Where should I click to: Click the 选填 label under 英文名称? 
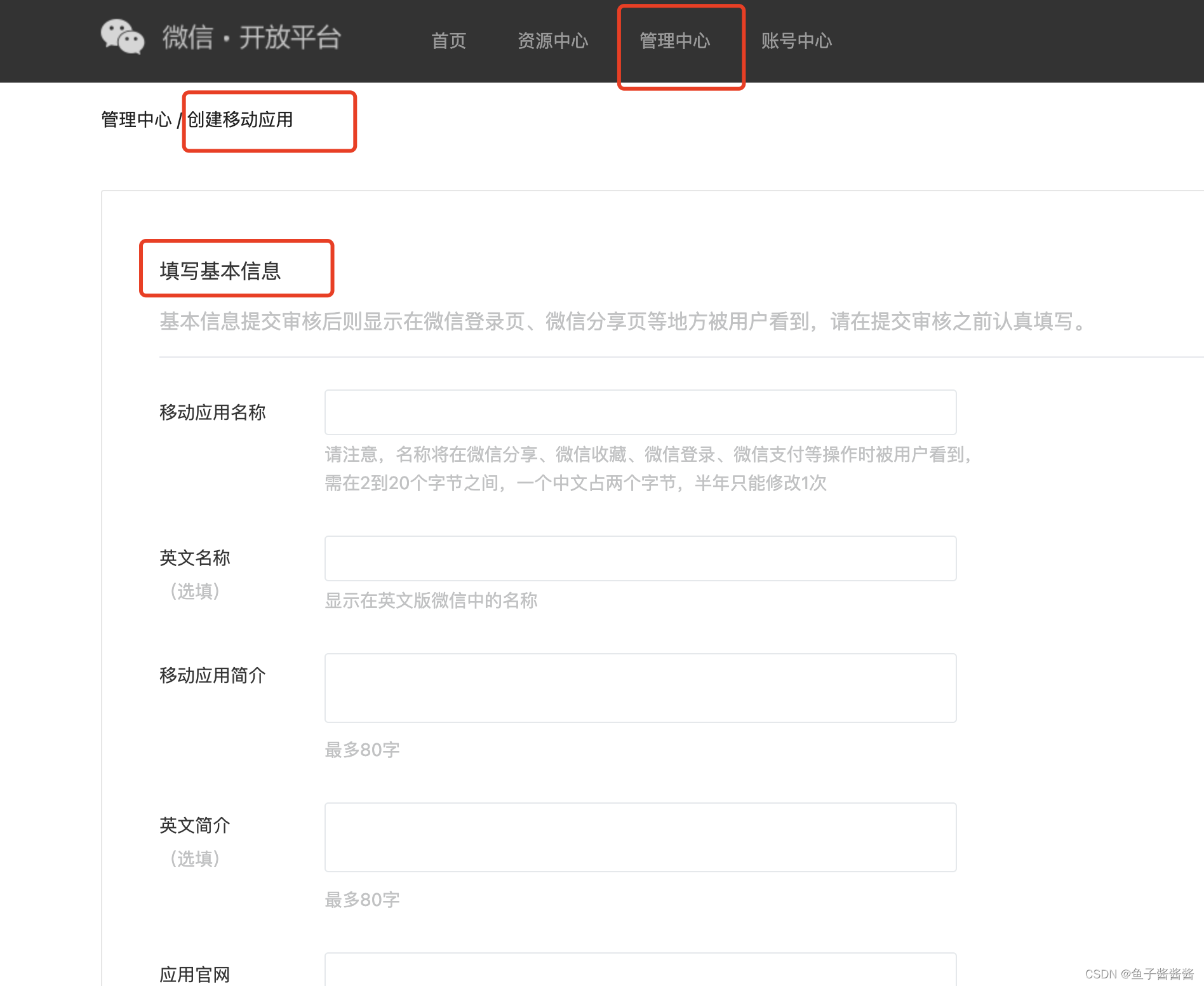click(x=194, y=592)
